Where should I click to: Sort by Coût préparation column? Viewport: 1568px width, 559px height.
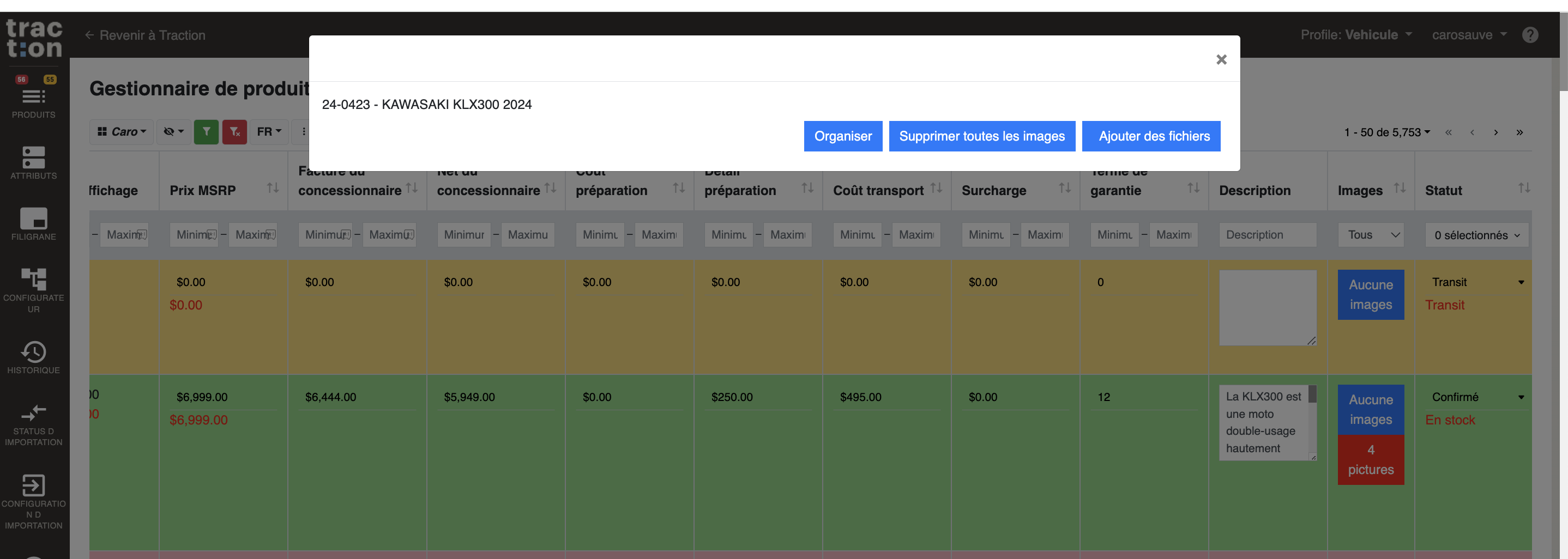679,188
